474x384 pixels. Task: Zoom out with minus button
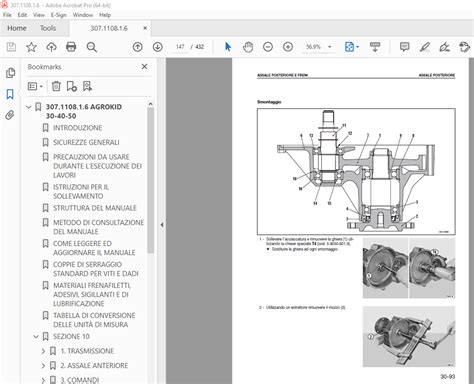point(268,47)
